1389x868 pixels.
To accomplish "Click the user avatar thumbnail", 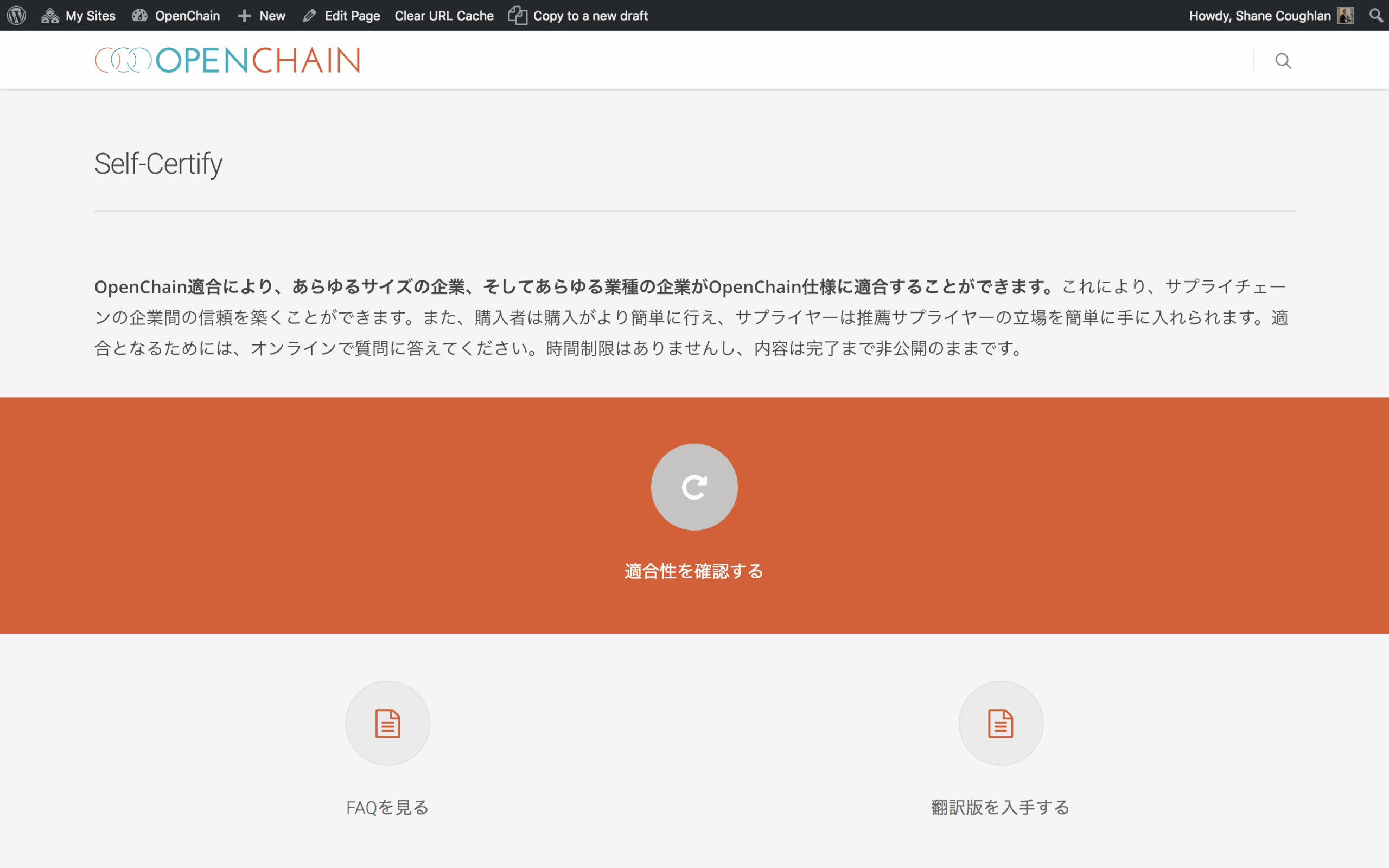I will tap(1346, 16).
